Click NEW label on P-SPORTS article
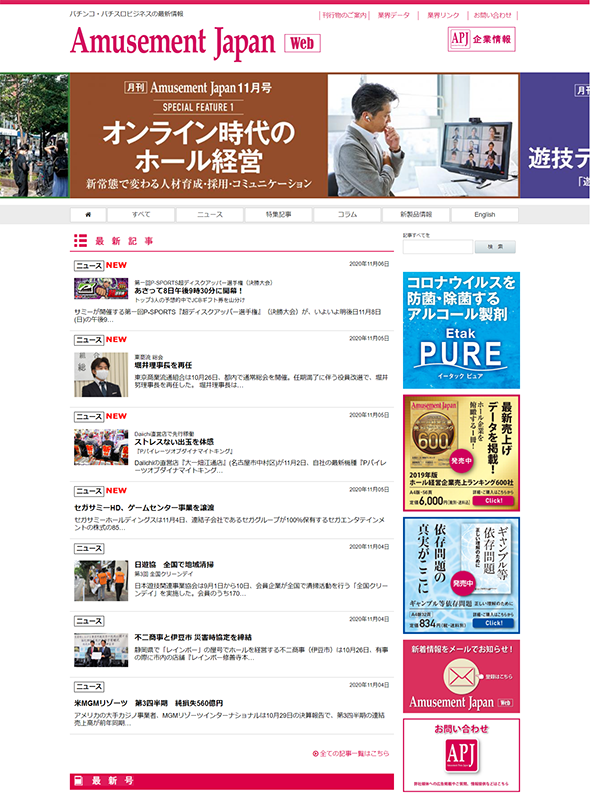The image size is (600, 800). pos(116,265)
